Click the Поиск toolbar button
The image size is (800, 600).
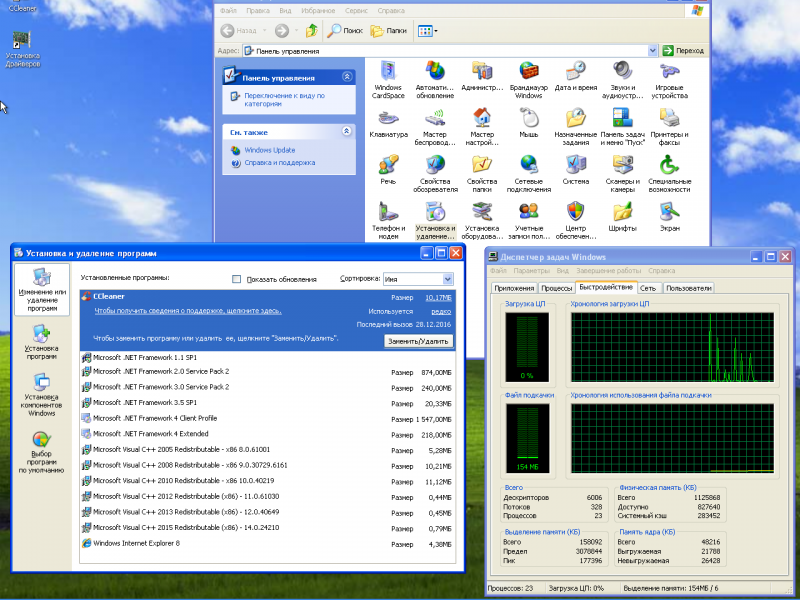click(345, 31)
